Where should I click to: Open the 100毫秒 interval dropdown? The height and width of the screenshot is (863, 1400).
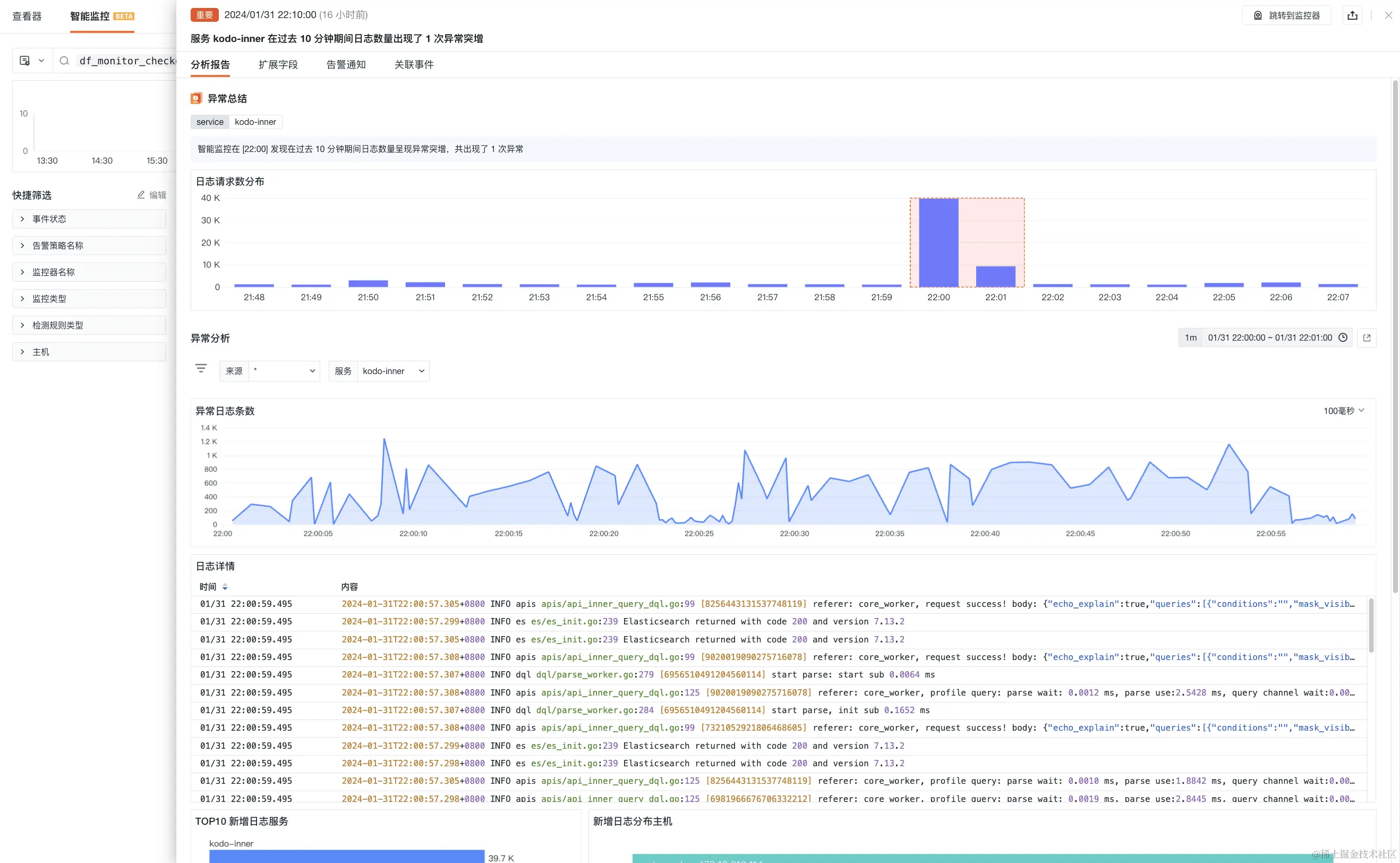pos(1343,411)
